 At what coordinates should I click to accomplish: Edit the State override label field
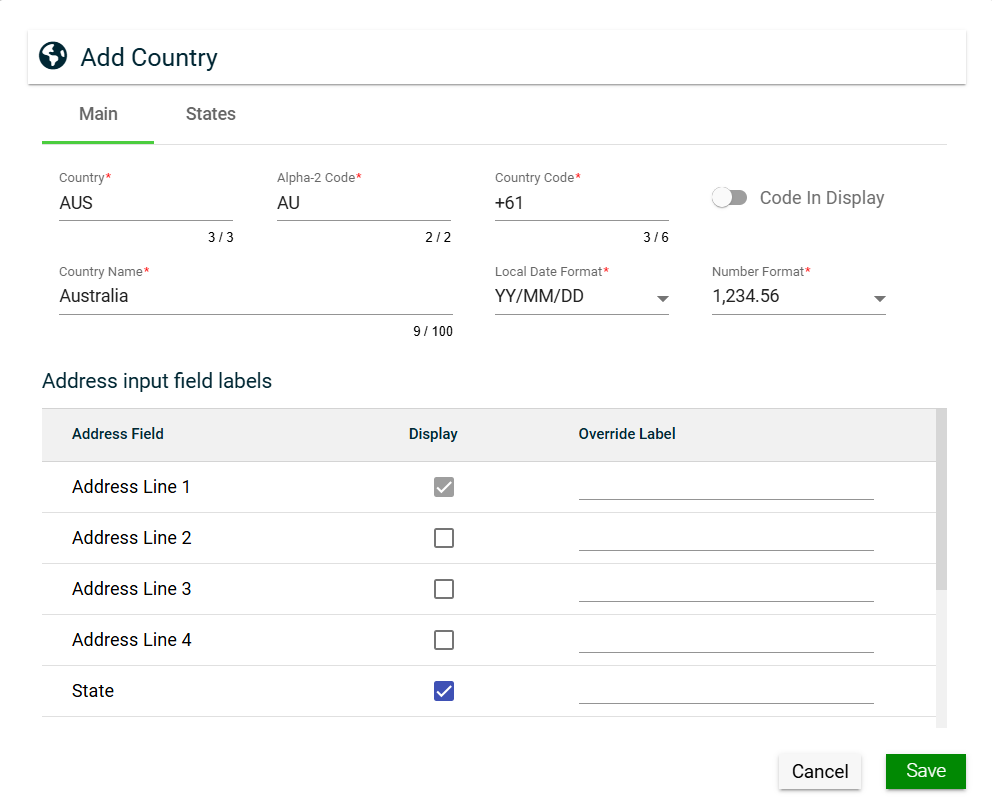tap(725, 691)
